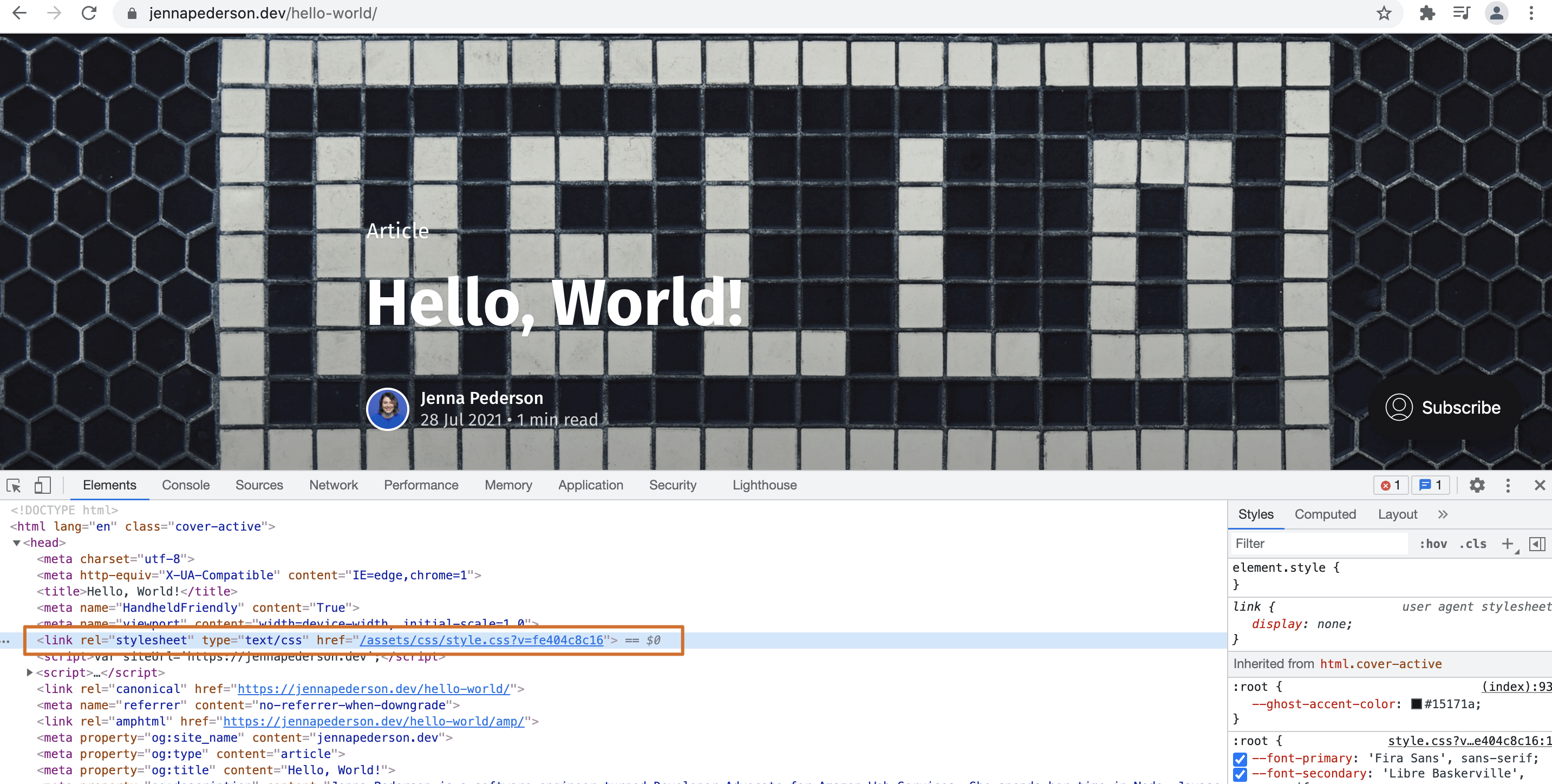Expand the collapsed script element

[x=30, y=672]
